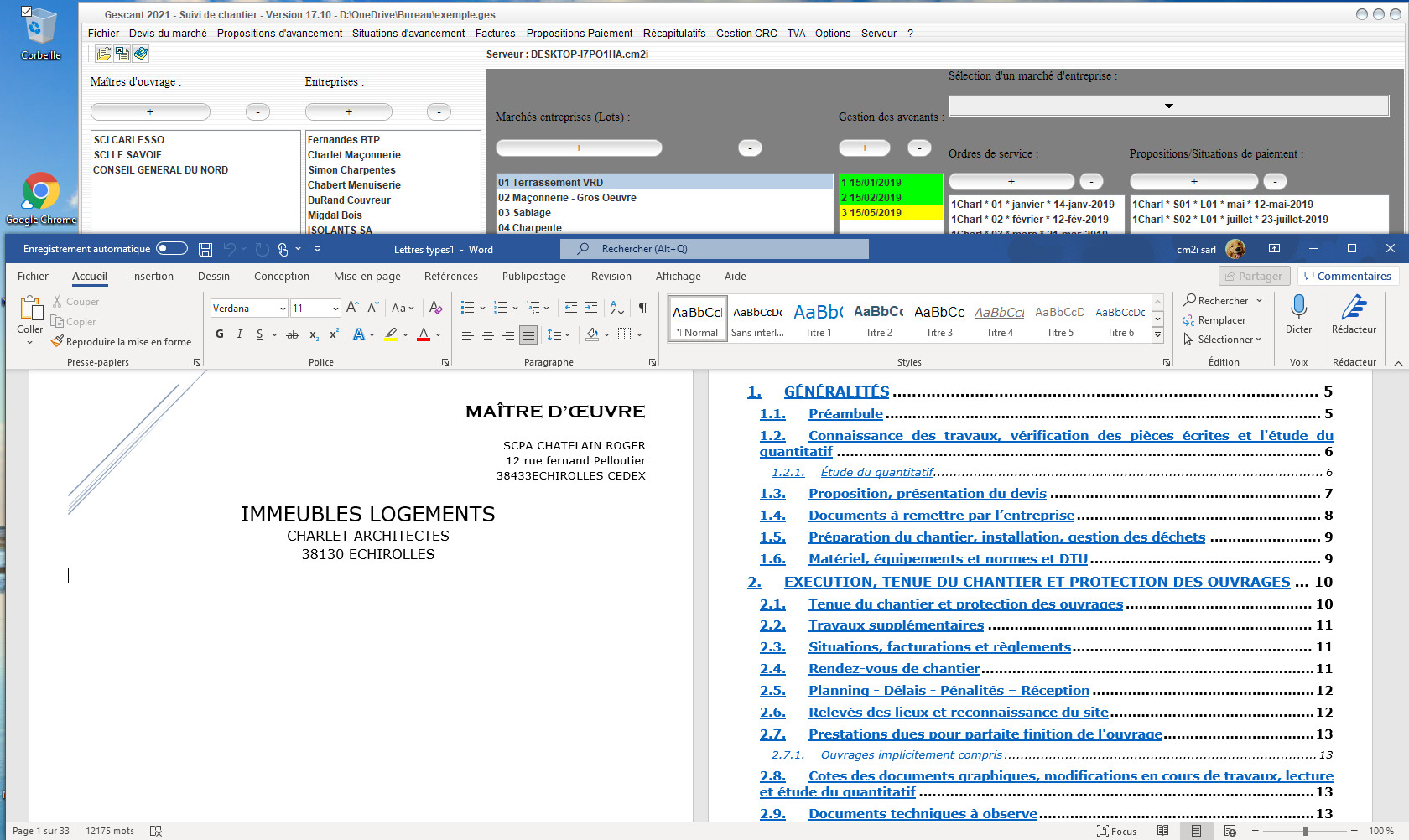Open Sélection d'un marché d'entreprise dropdown
The image size is (1409, 840).
click(x=1168, y=106)
